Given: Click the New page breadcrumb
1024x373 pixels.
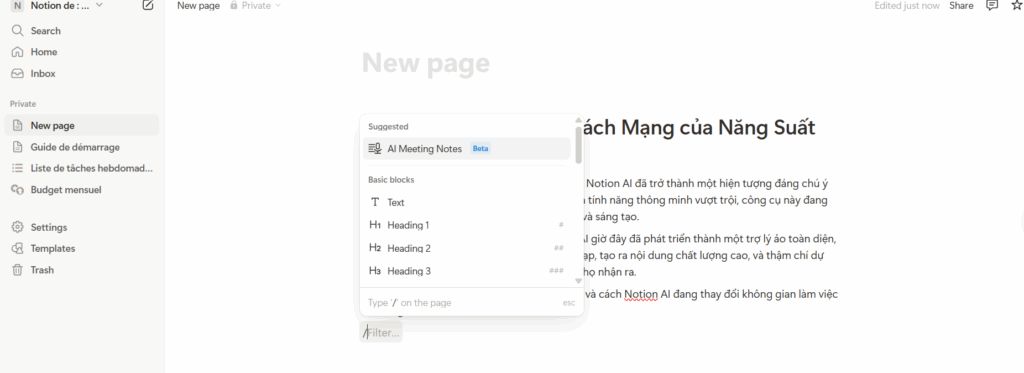Looking at the screenshot, I should (x=199, y=5).
